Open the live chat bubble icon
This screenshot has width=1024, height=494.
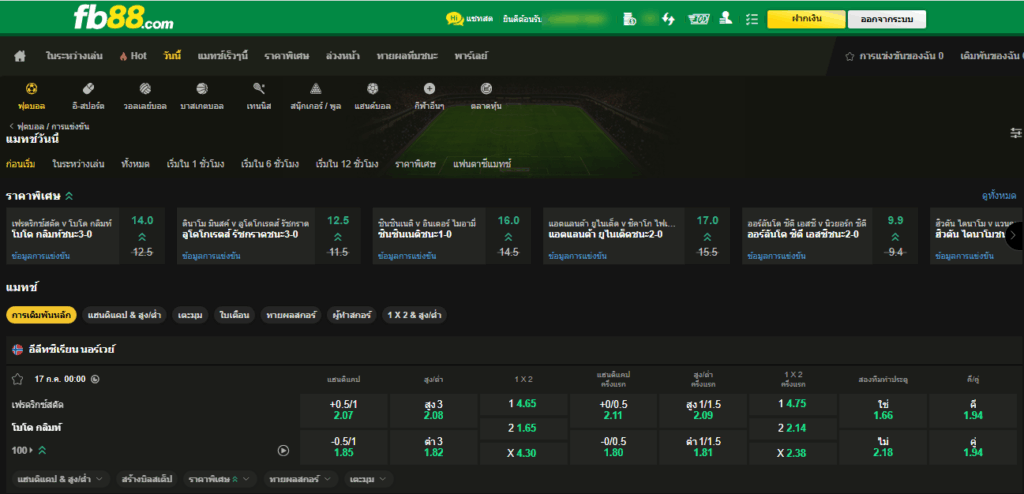point(455,19)
